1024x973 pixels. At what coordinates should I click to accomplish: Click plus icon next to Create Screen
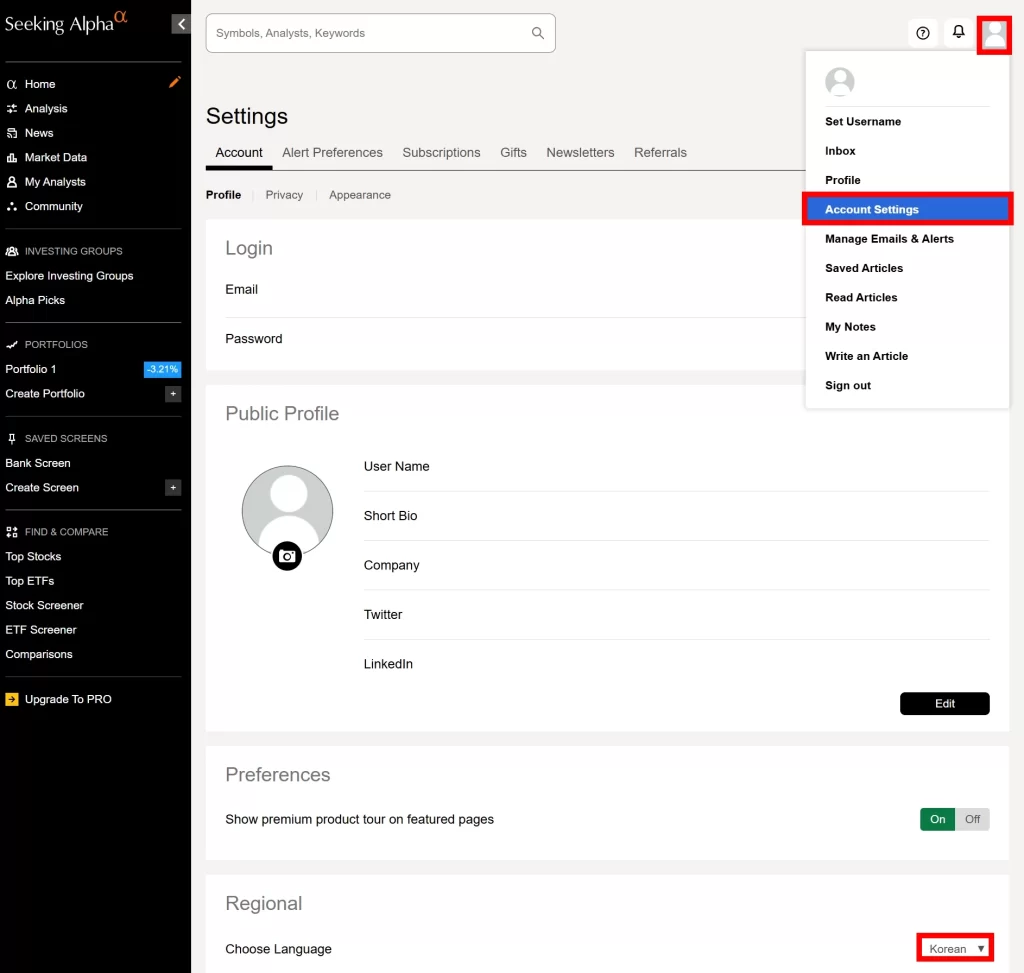[x=173, y=488]
